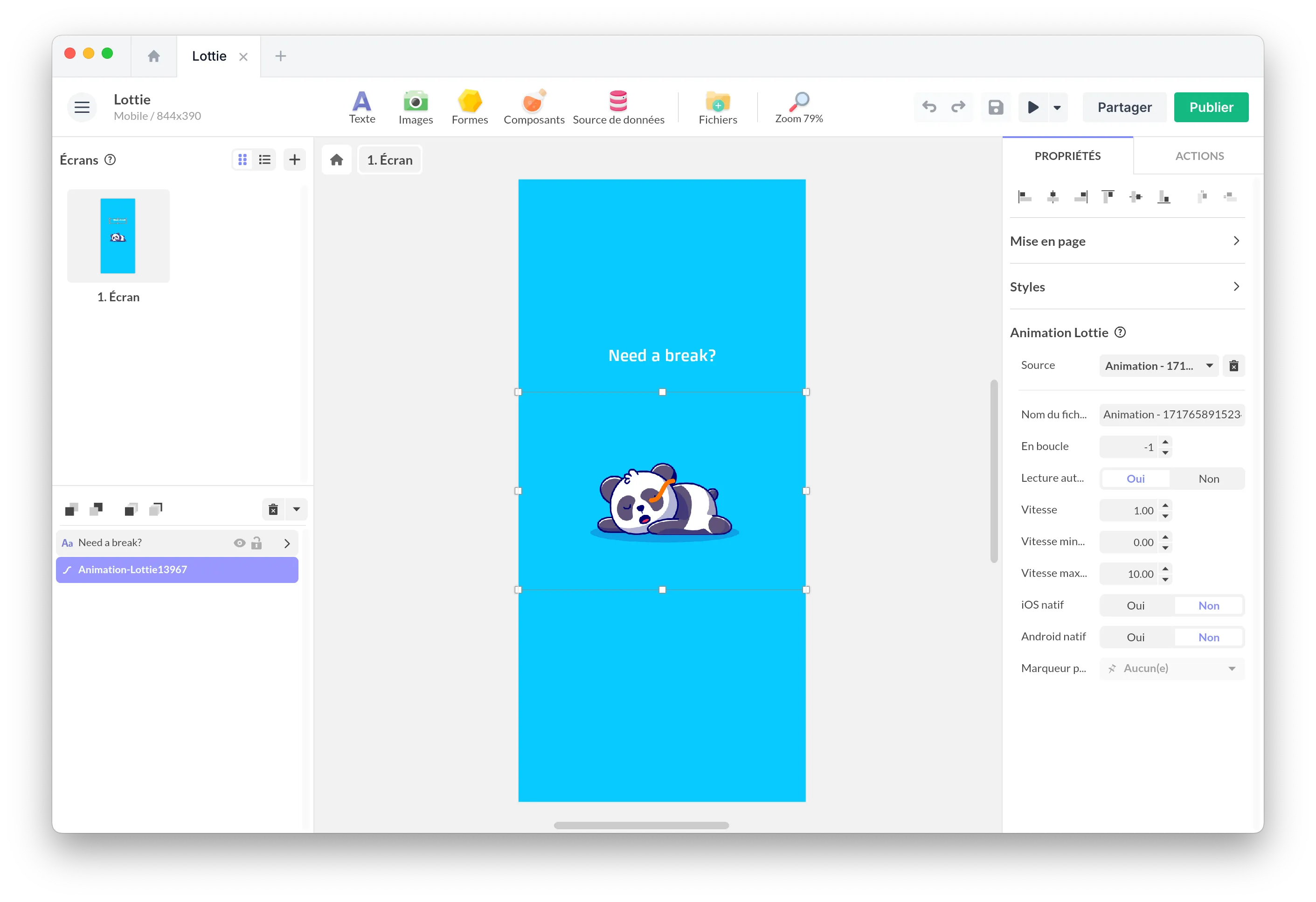
Task: Click the save project icon
Action: click(996, 107)
